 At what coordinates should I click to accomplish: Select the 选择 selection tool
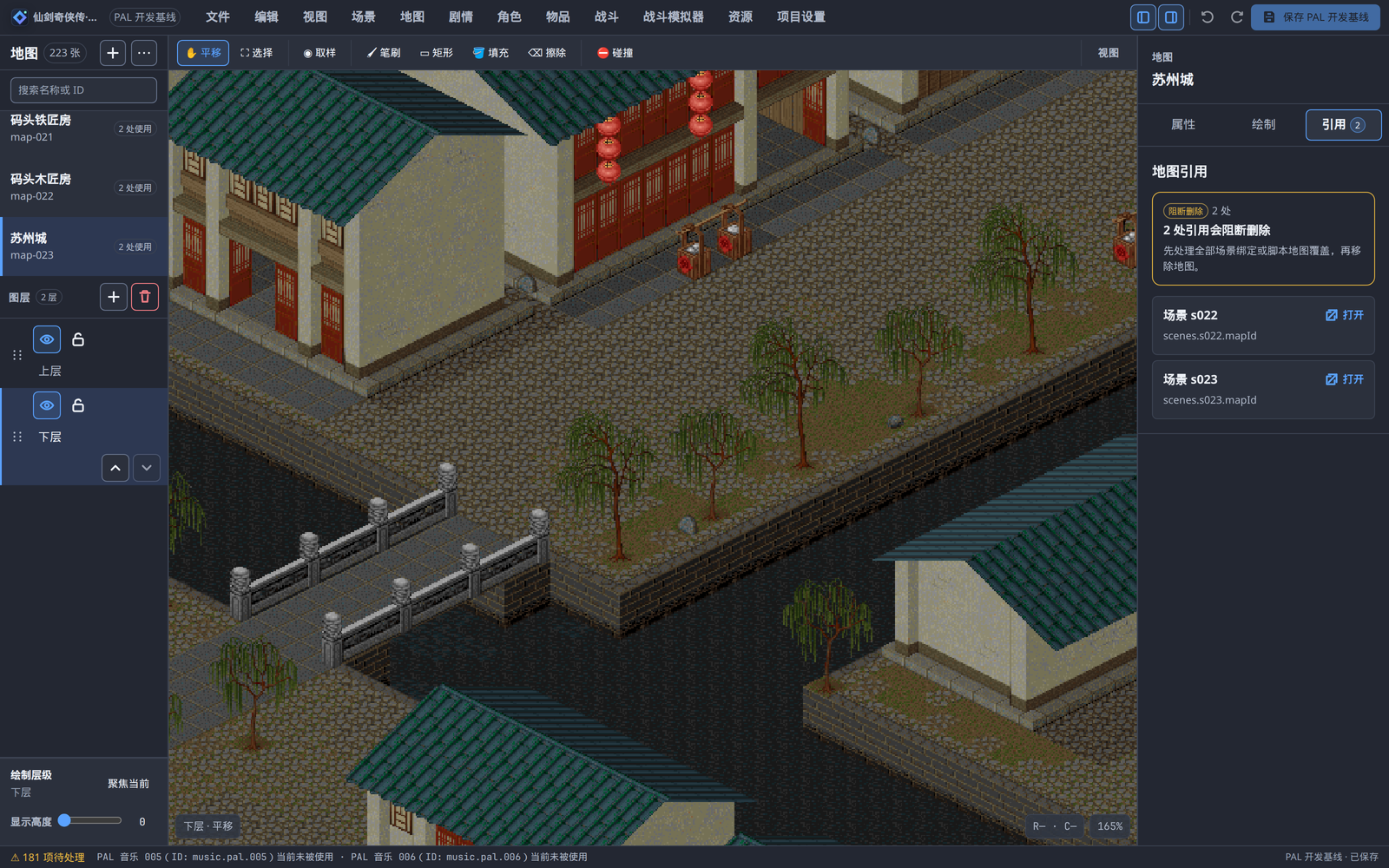[x=257, y=53]
